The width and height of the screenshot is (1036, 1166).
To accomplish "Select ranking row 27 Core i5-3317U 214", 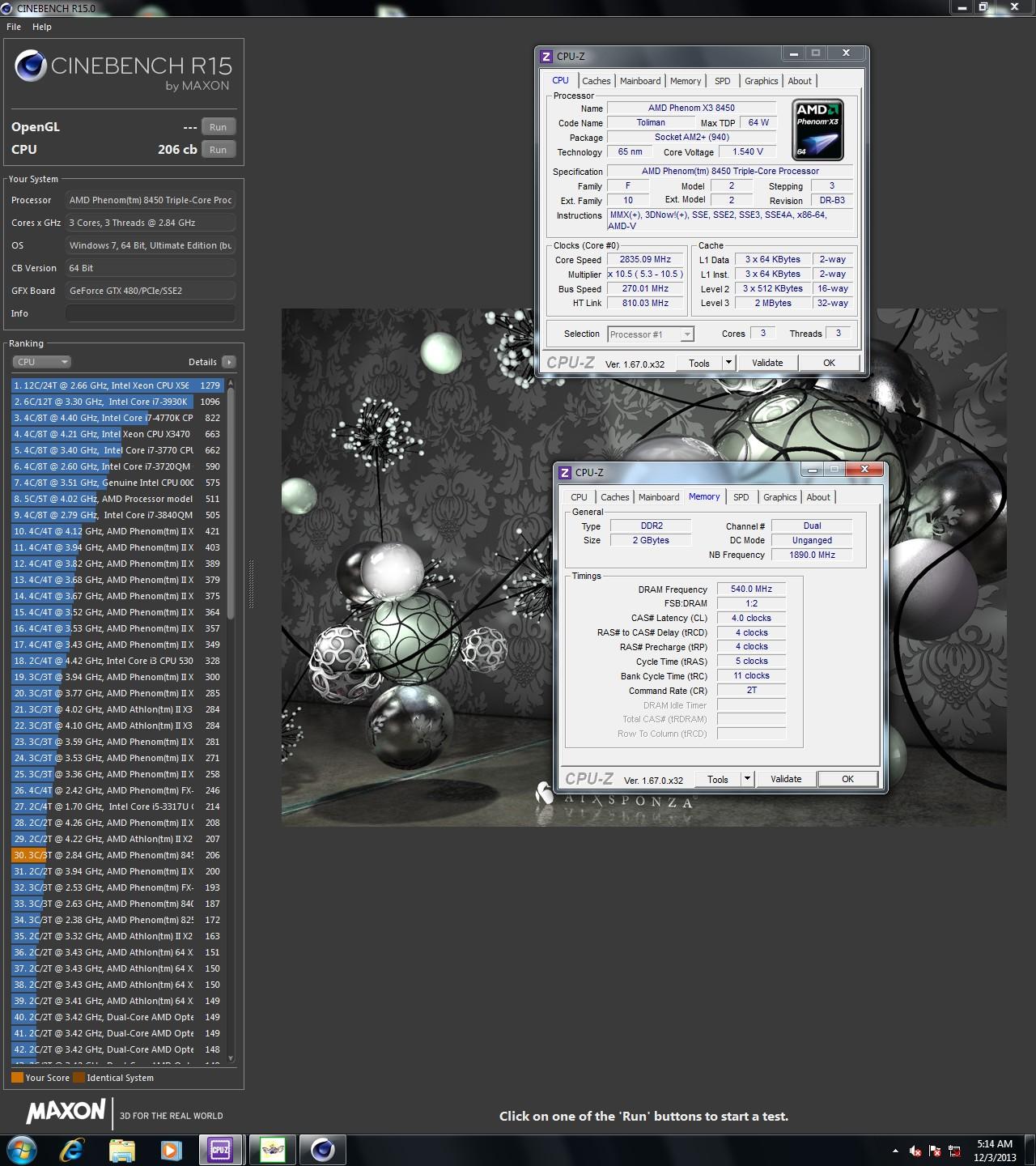I will click(x=117, y=806).
